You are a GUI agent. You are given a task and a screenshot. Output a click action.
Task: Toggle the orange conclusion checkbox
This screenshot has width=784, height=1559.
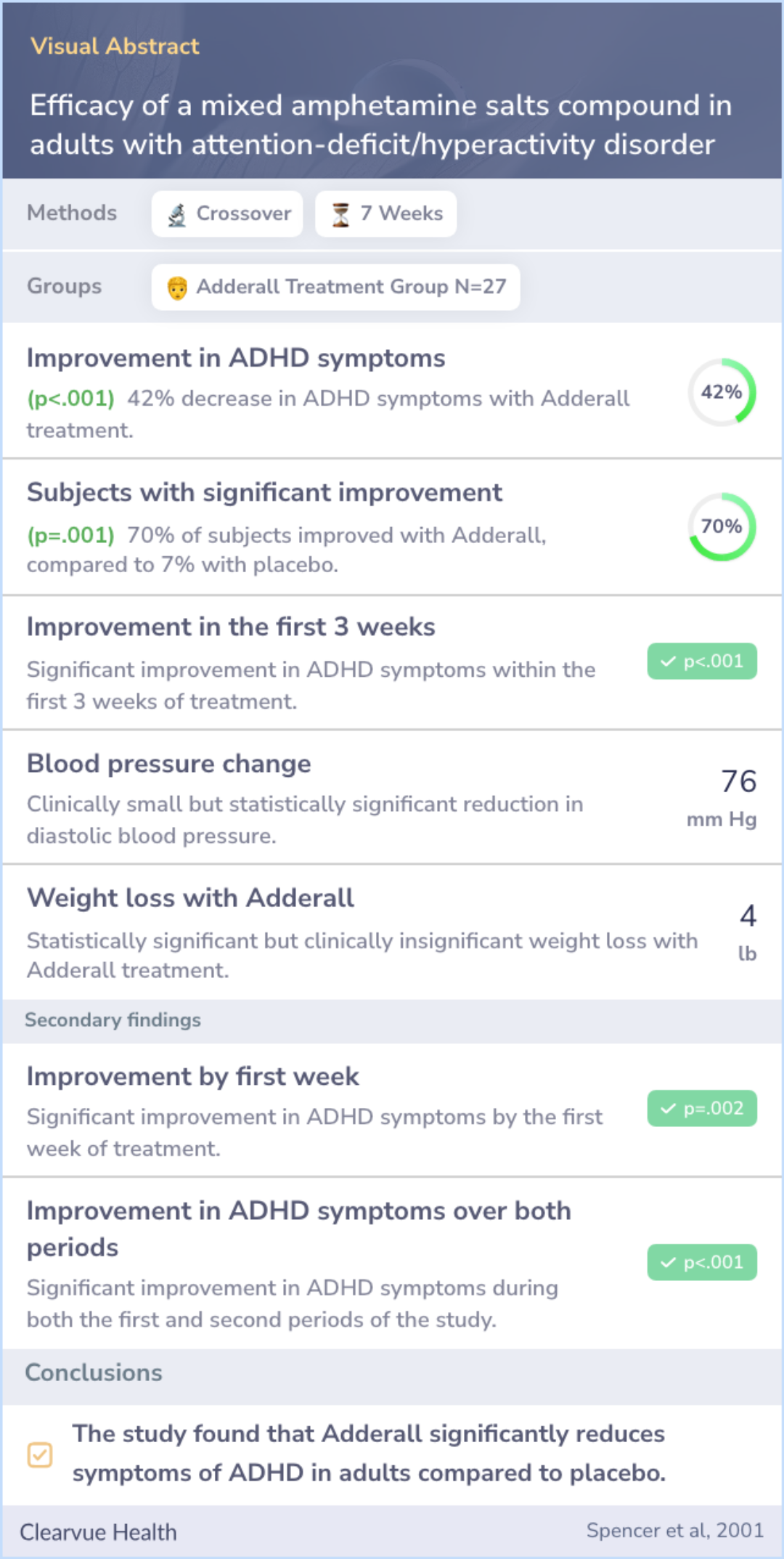40,1454
